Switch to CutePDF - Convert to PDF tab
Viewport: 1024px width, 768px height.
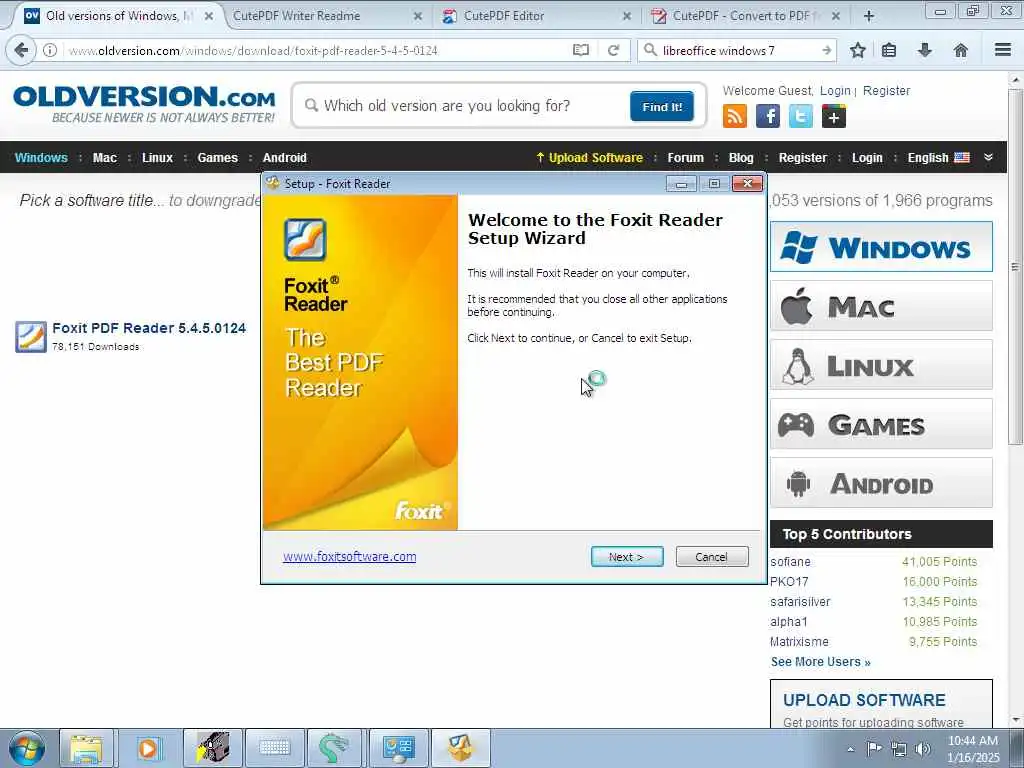(744, 16)
